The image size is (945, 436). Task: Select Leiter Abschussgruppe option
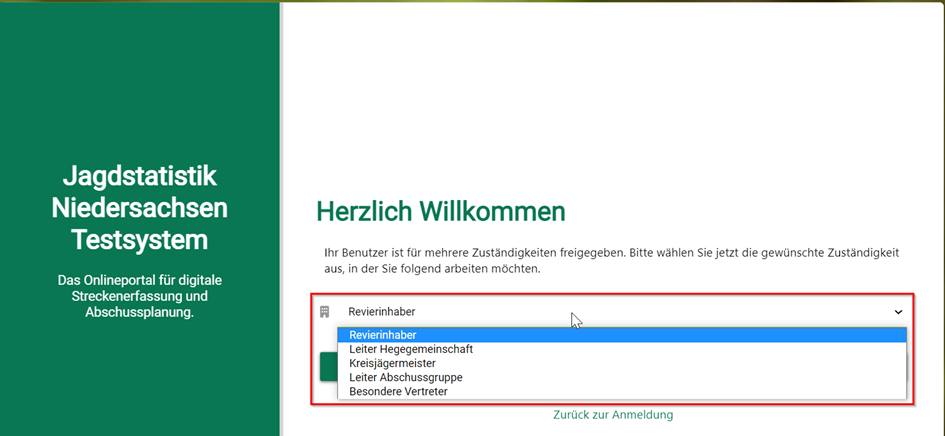click(x=405, y=377)
